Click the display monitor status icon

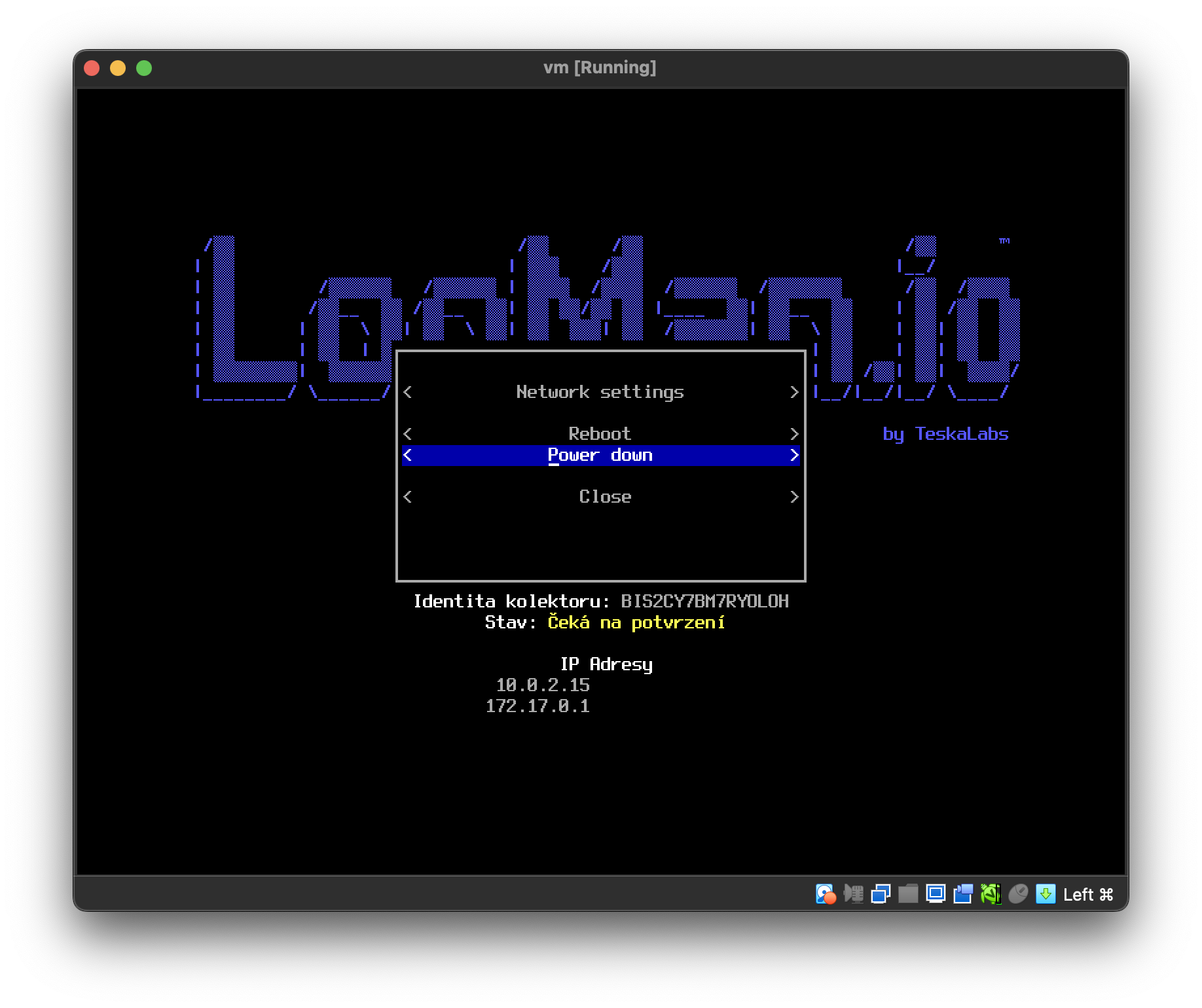(936, 894)
